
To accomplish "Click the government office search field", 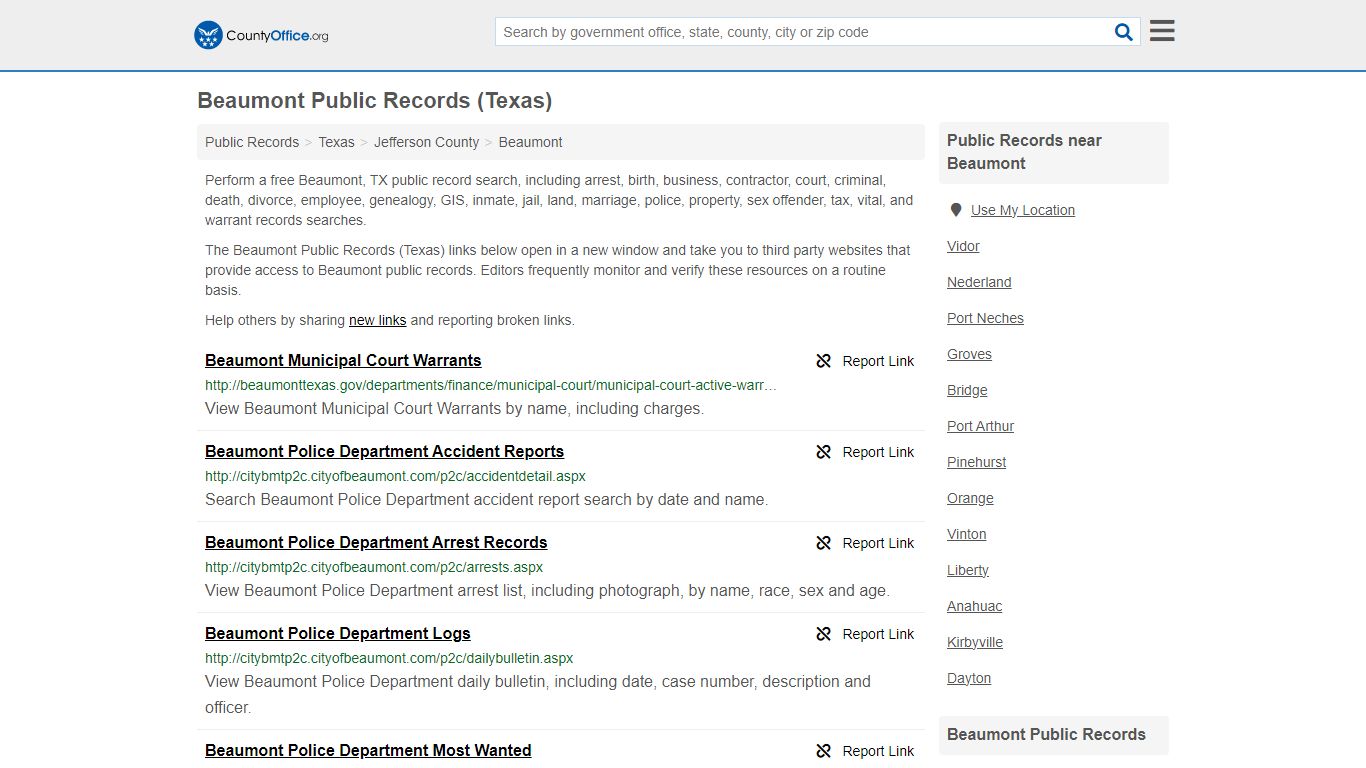I will 800,31.
